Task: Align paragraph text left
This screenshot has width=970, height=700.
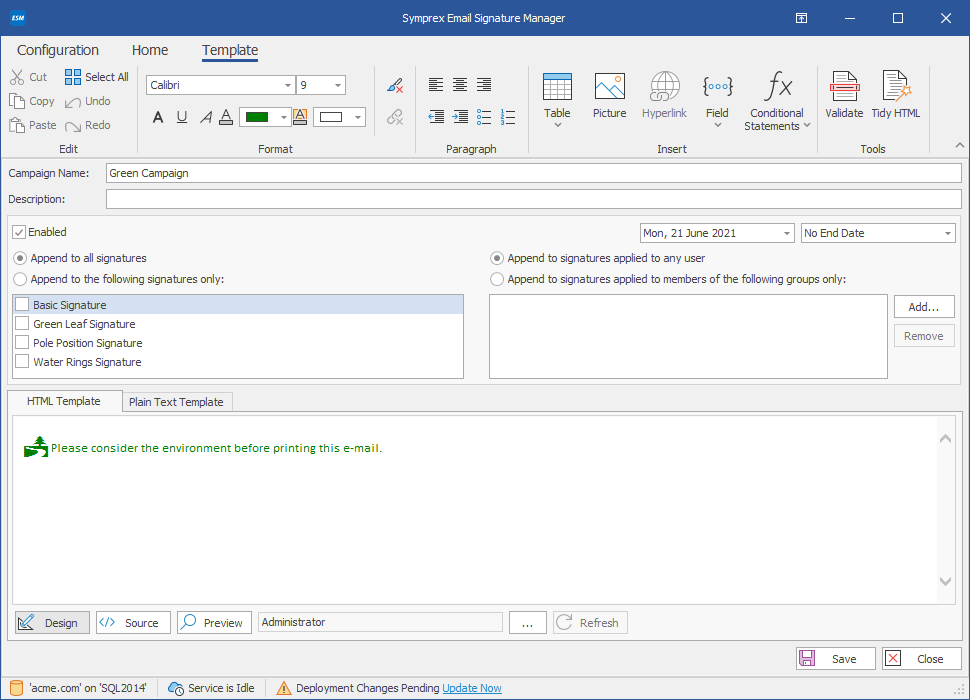Action: [436, 85]
